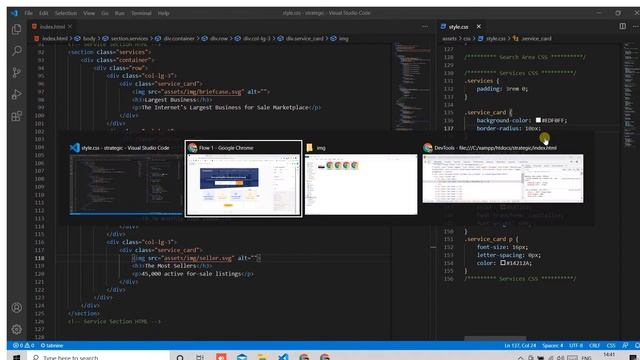Click CSS language mode in status bar
640x360 pixels.
(611, 345)
